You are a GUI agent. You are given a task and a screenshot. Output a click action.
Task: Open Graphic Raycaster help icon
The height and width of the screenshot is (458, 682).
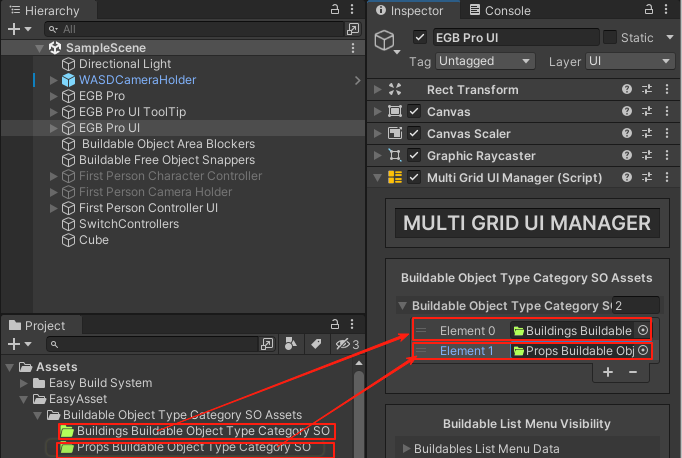627,155
